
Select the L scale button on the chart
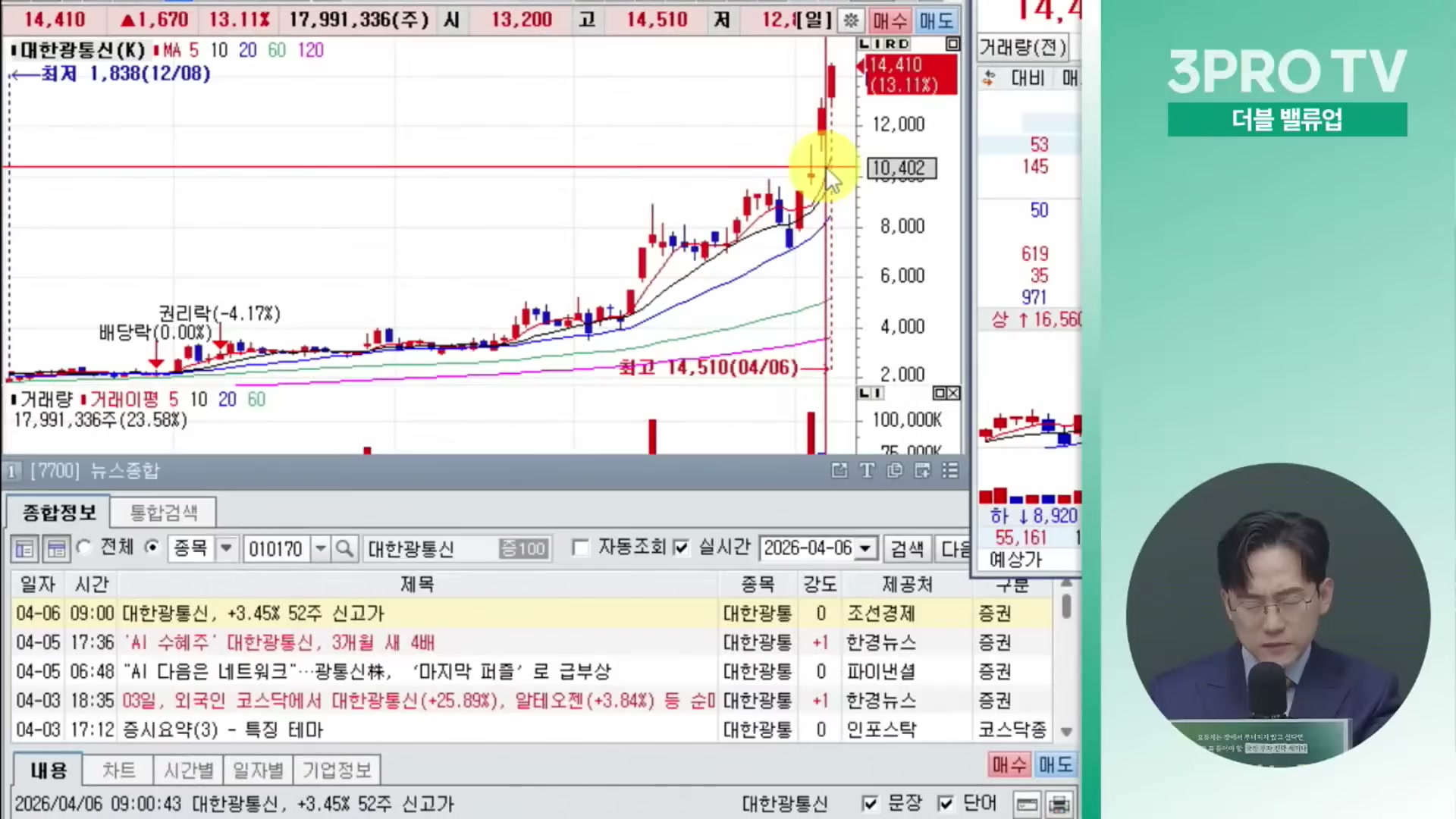coord(865,44)
